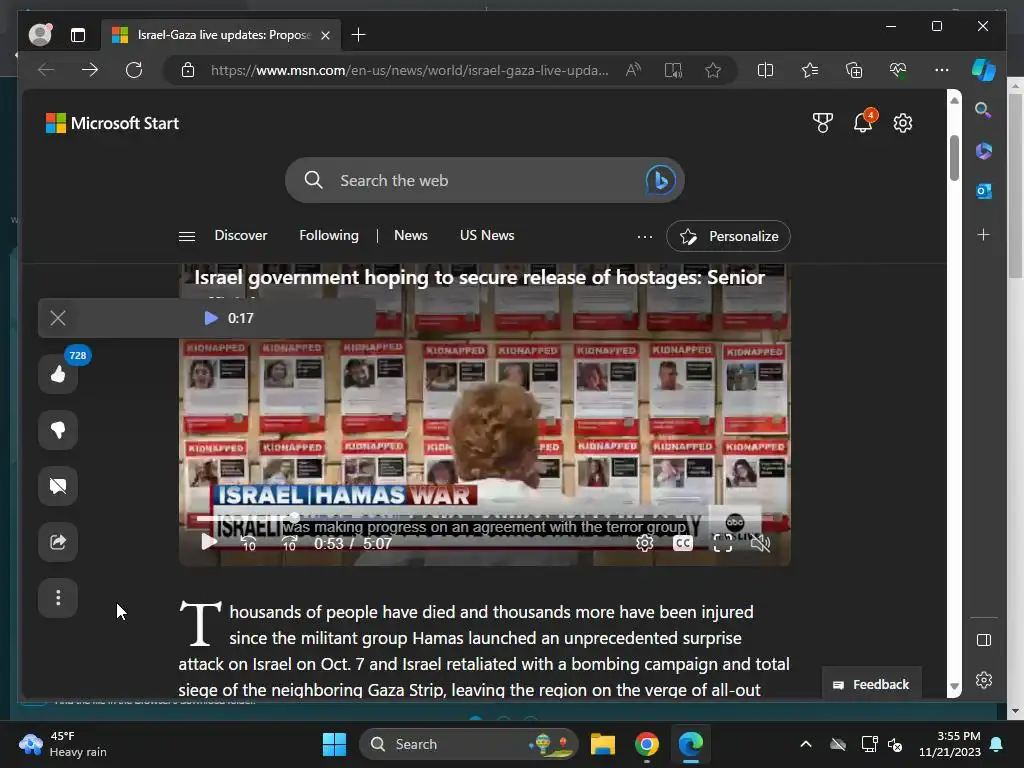Expand more navigation categories ellipsis
The image size is (1024, 768).
point(645,236)
